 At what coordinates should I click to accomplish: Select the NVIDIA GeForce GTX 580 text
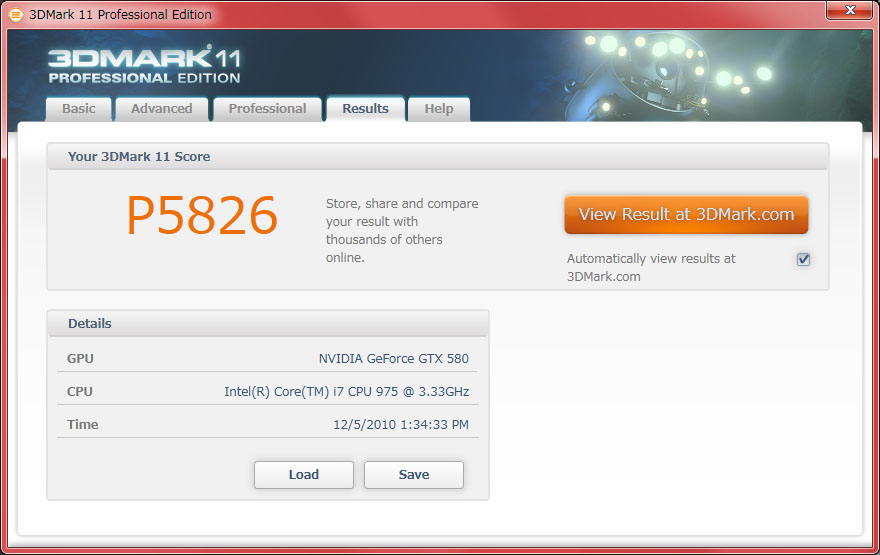(393, 359)
